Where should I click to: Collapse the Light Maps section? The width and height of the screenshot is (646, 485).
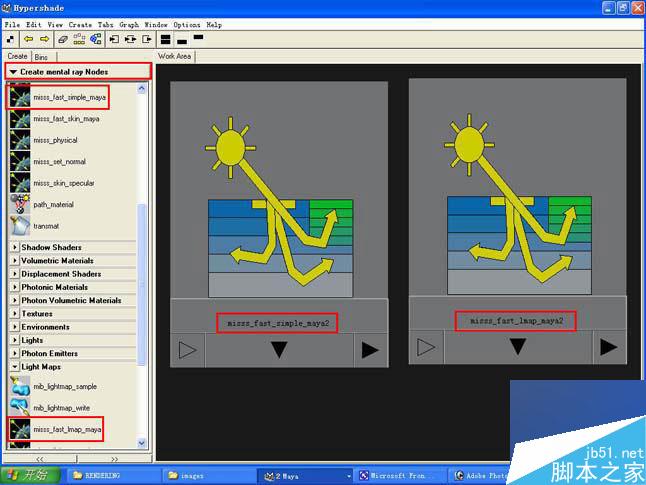point(15,367)
